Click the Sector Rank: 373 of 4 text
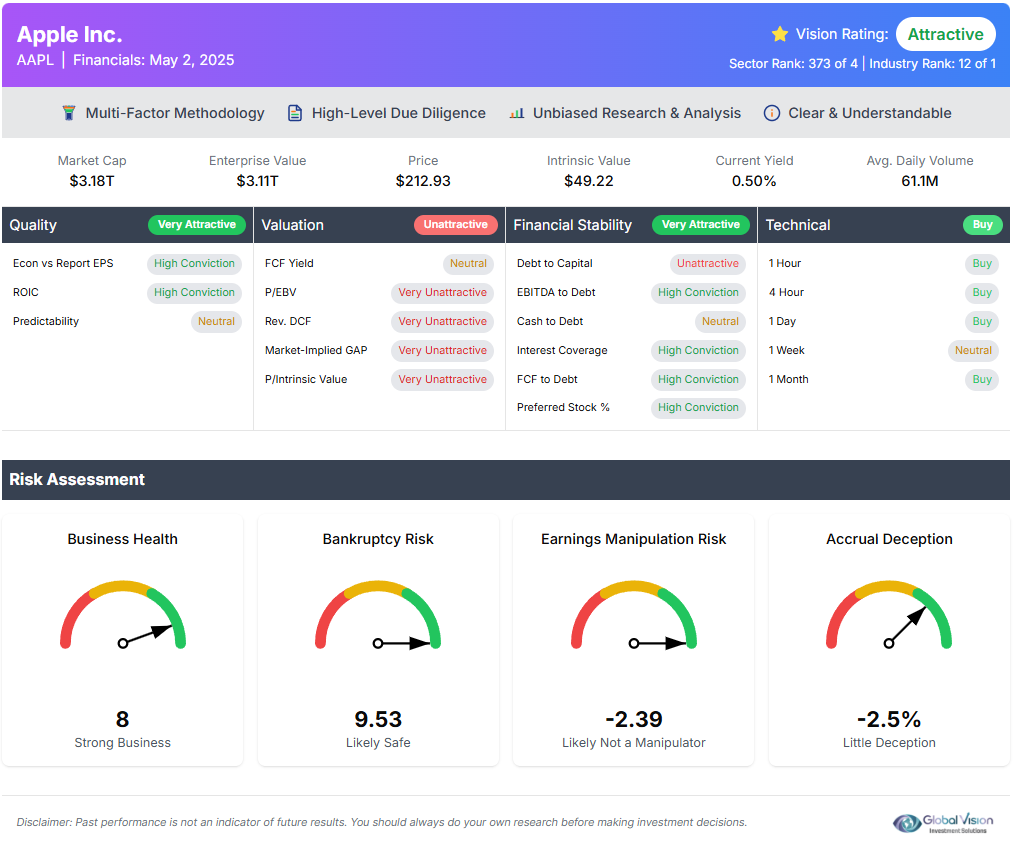 click(x=793, y=63)
